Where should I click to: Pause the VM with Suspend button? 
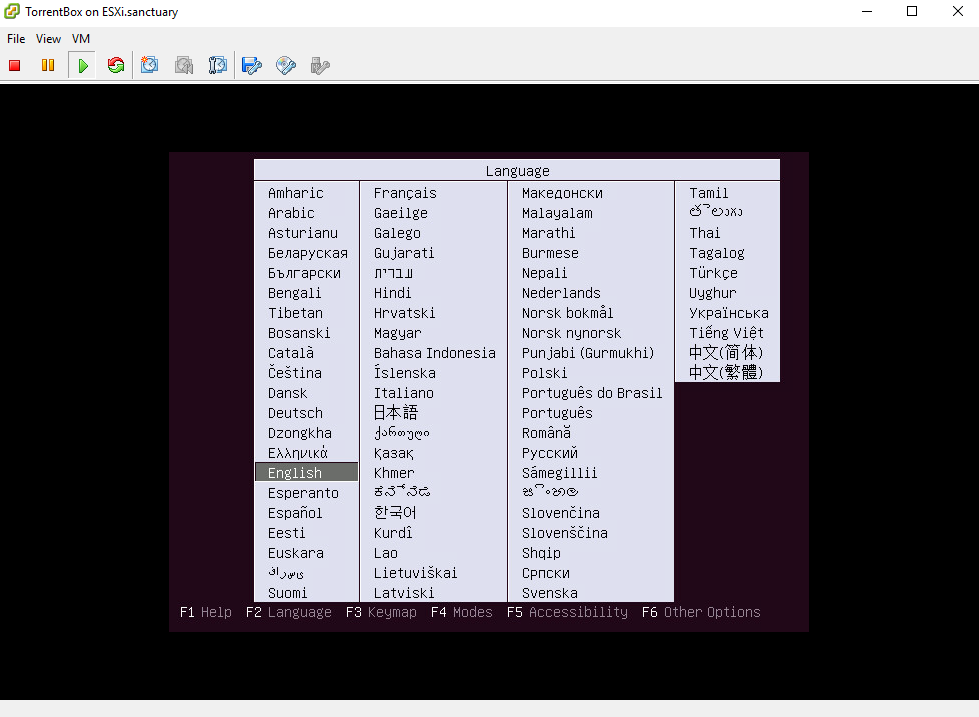(x=47, y=66)
